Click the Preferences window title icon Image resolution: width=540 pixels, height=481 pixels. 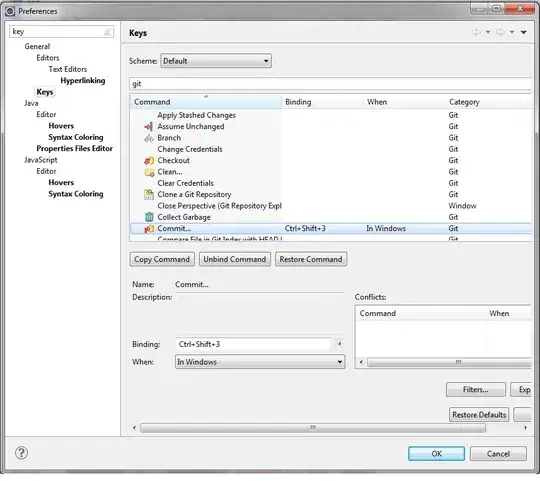[10, 11]
